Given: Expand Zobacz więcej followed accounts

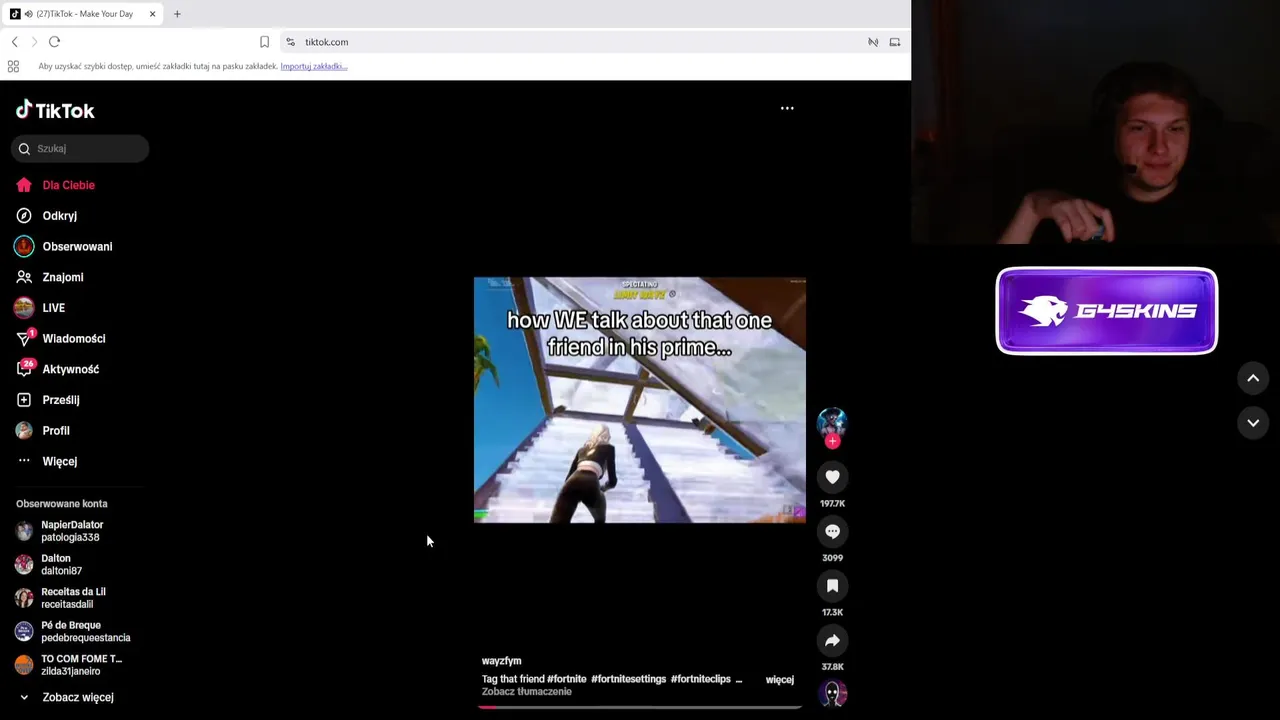Looking at the screenshot, I should [x=65, y=697].
